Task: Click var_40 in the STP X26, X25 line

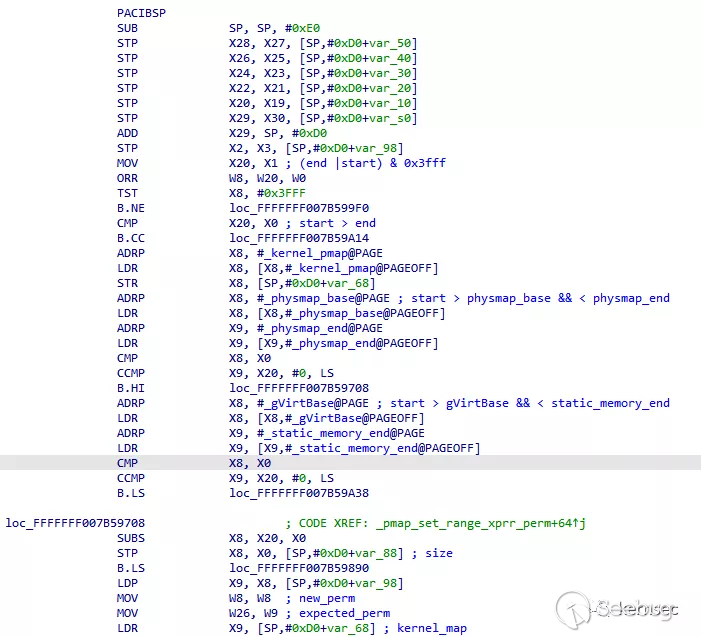Action: coord(390,58)
